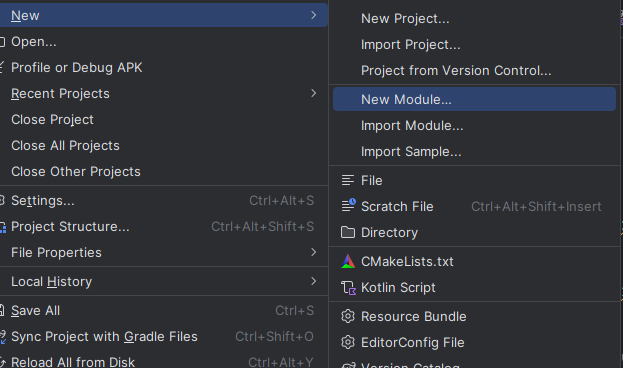Choose Close All Projects
The image size is (623, 368).
click(x=163, y=145)
